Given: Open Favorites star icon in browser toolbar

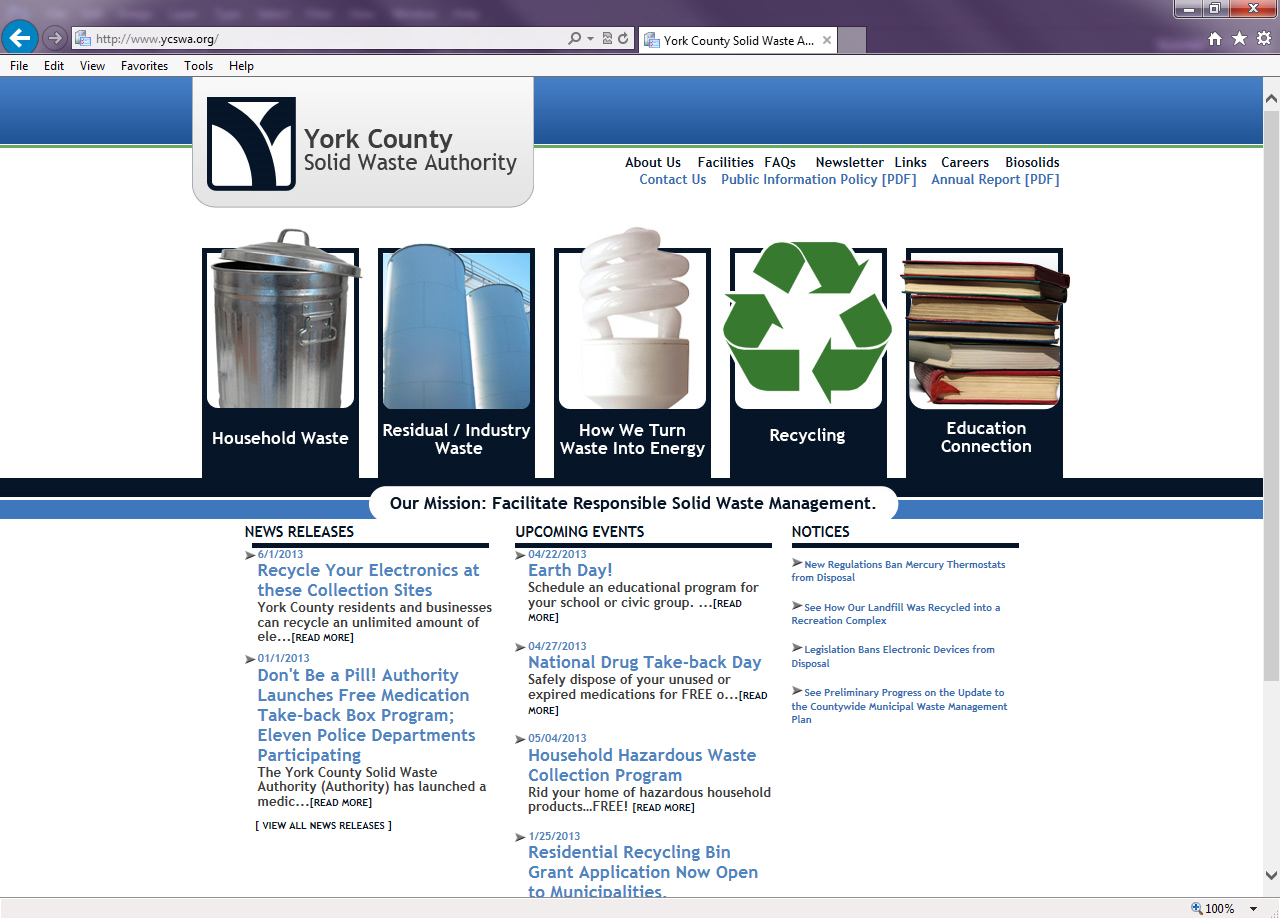Looking at the screenshot, I should pos(1239,39).
